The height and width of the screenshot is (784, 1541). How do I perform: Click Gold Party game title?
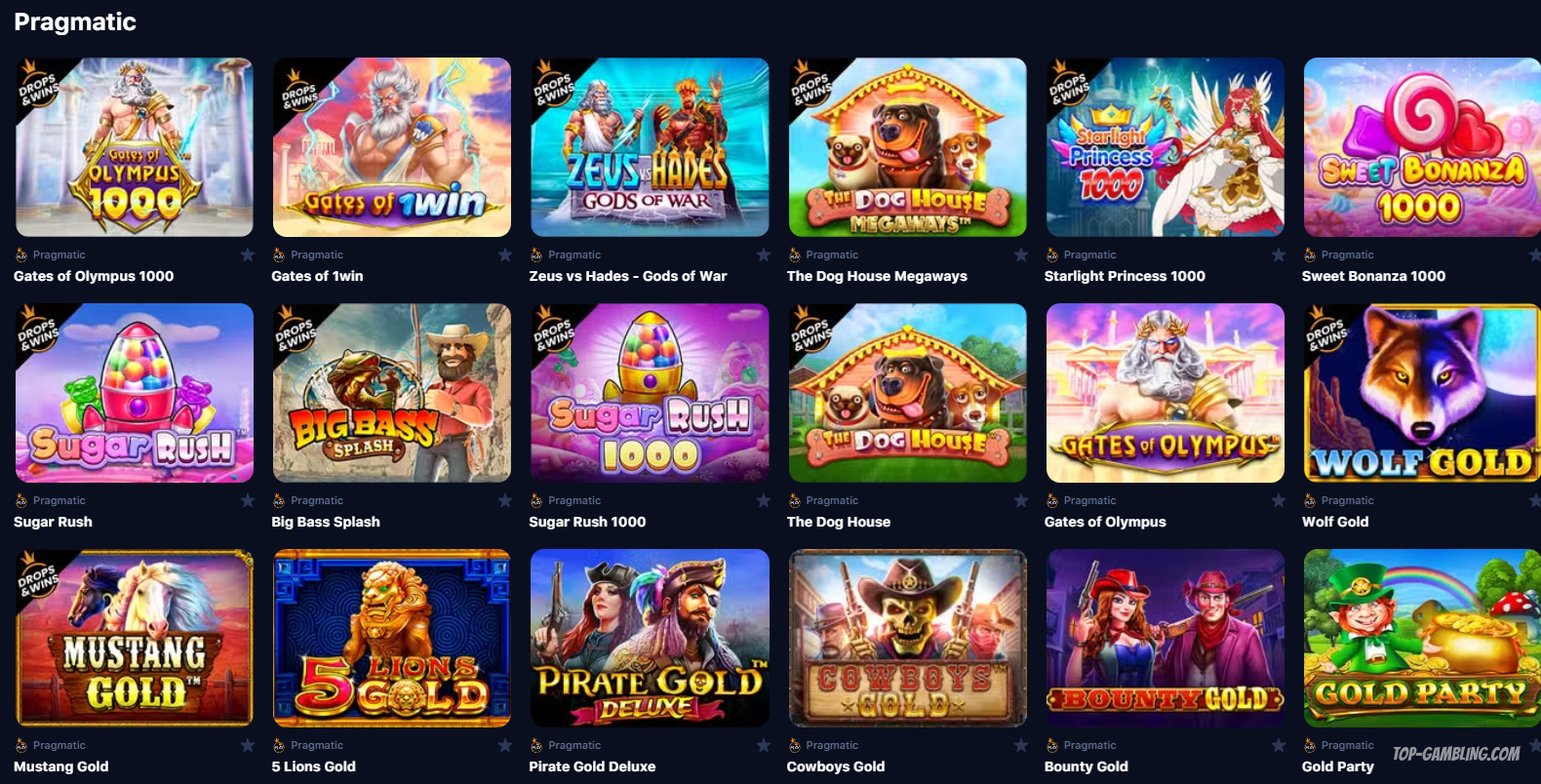(x=1337, y=766)
